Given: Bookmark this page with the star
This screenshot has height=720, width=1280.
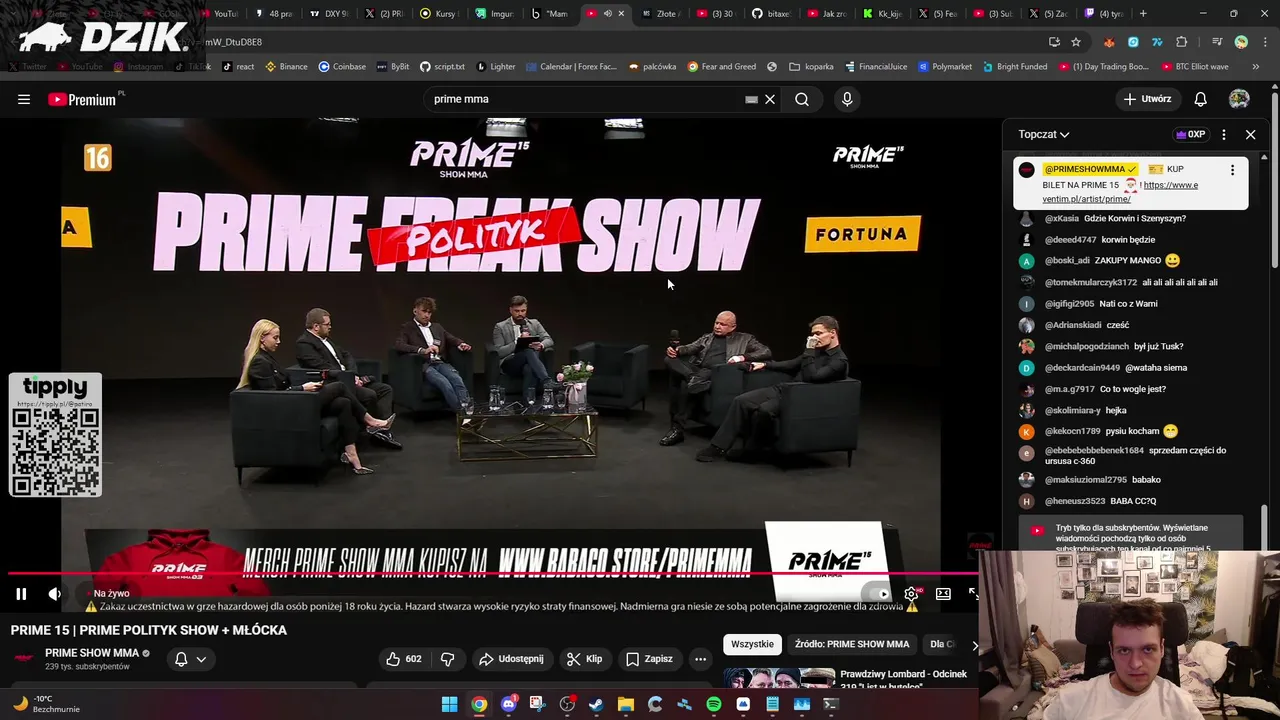Looking at the screenshot, I should pyautogui.click(x=1076, y=42).
